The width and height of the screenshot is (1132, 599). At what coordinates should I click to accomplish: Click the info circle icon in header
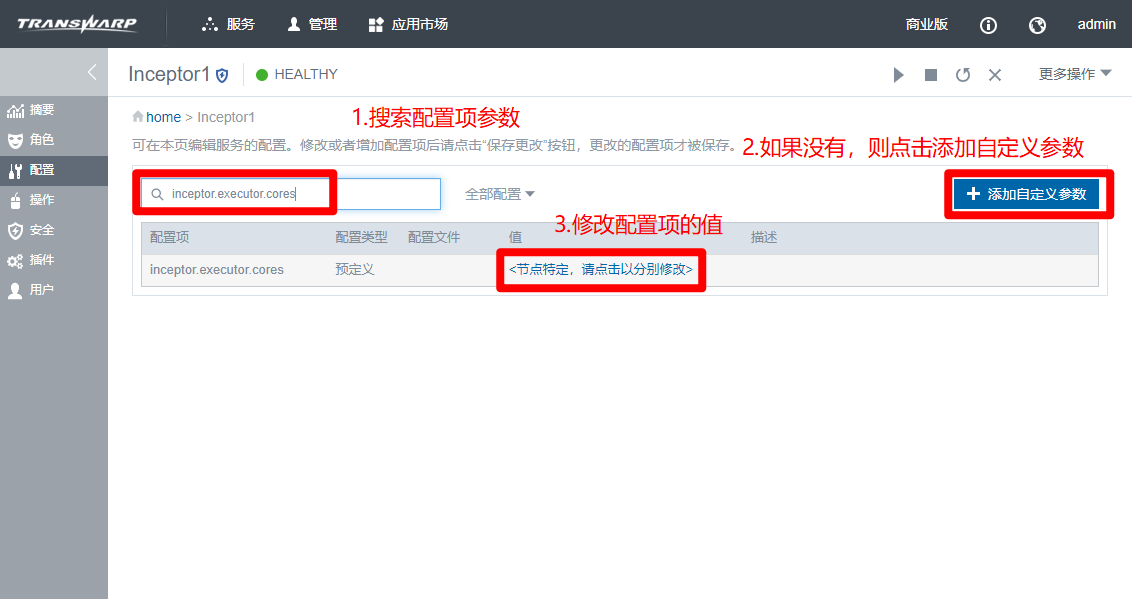pyautogui.click(x=988, y=25)
